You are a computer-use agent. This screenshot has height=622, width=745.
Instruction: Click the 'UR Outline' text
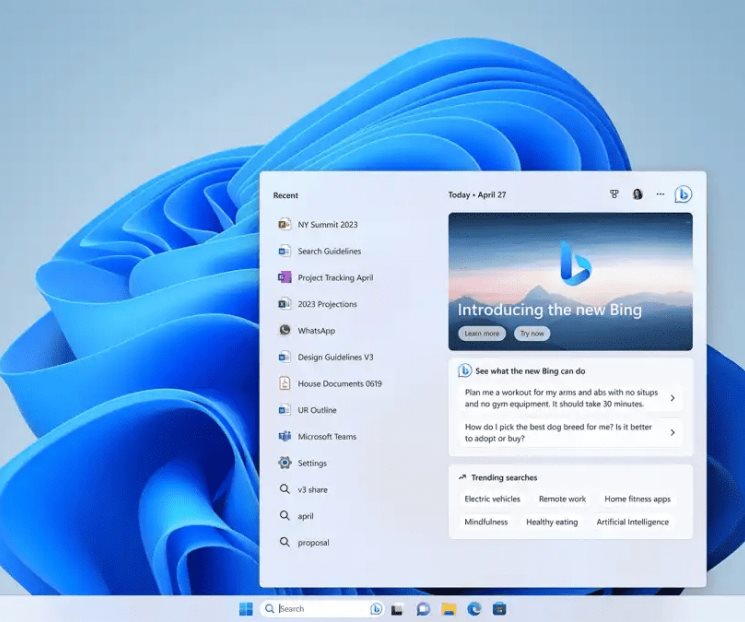point(317,410)
